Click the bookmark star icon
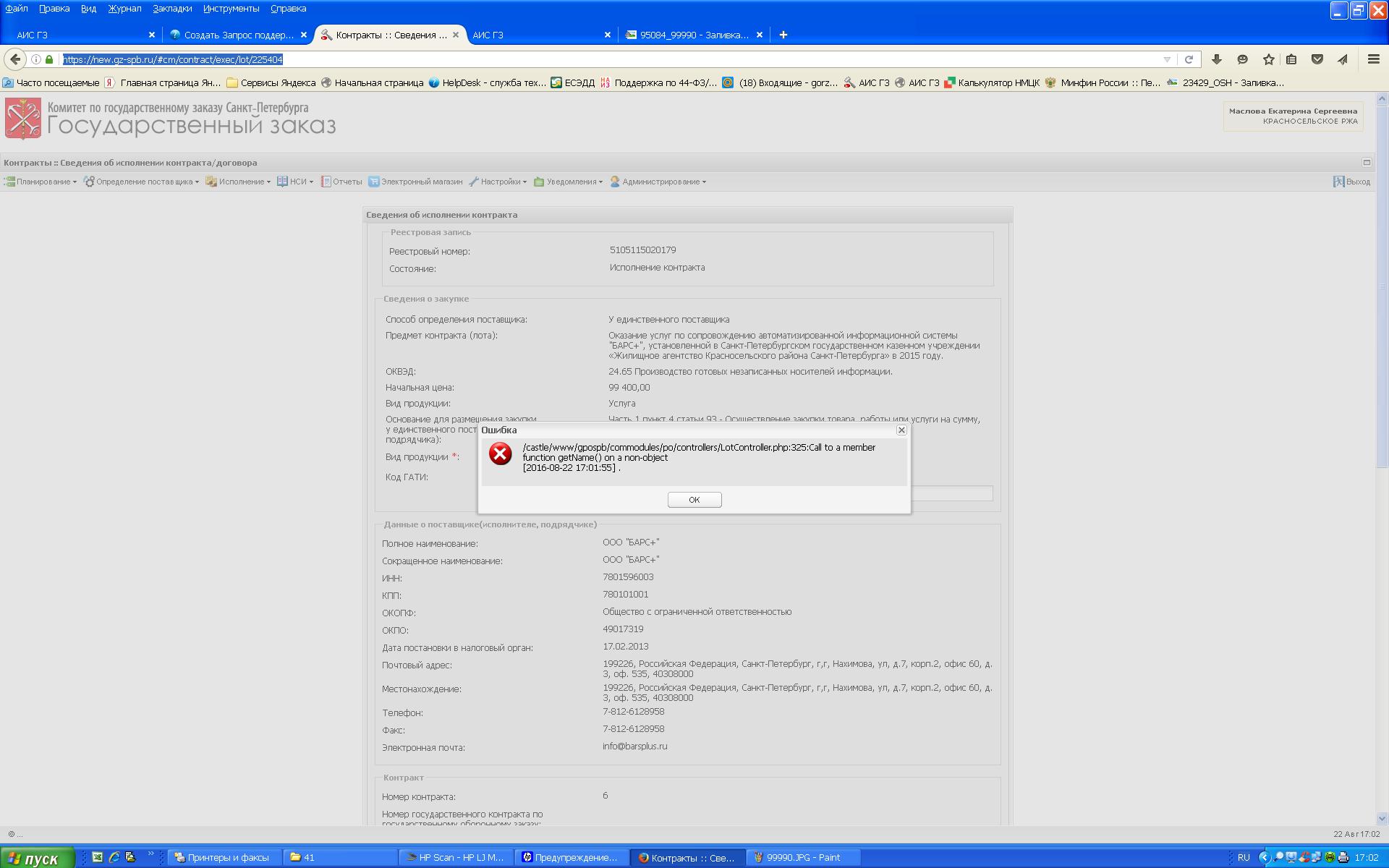Image resolution: width=1389 pixels, height=868 pixels. click(1268, 59)
